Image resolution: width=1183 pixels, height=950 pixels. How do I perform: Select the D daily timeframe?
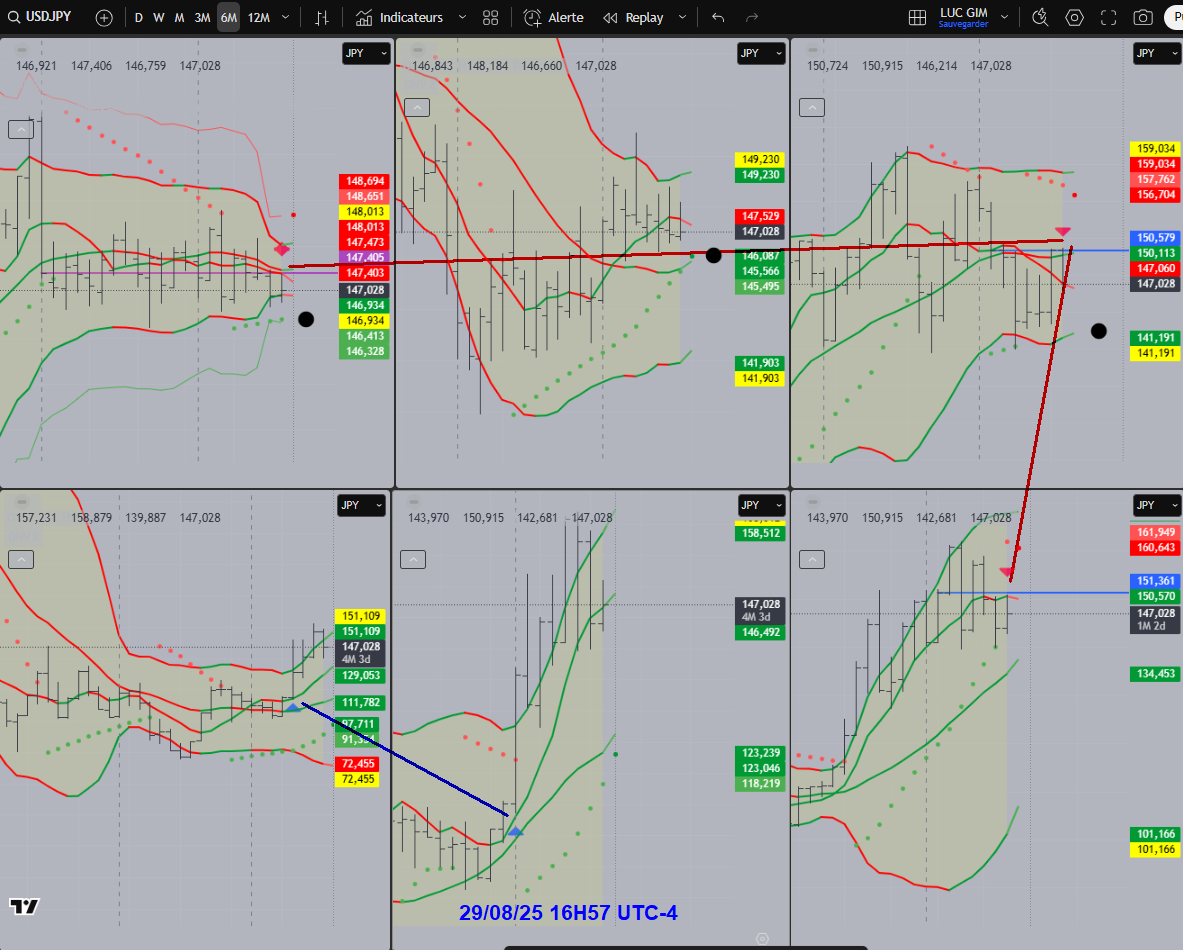click(x=139, y=17)
